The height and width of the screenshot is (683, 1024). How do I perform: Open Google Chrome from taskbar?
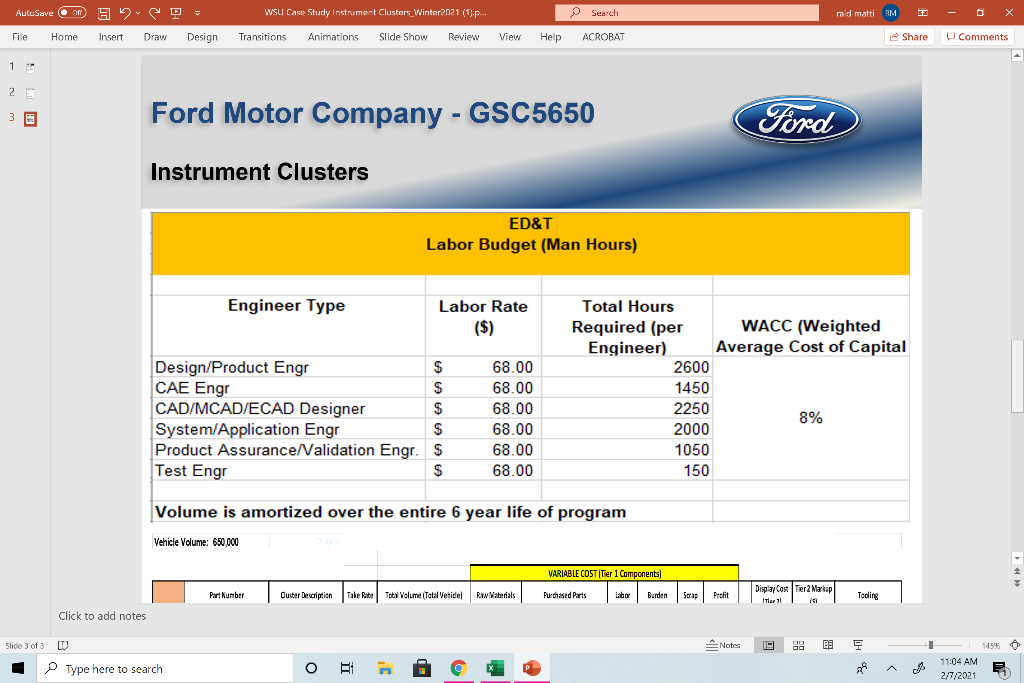458,668
